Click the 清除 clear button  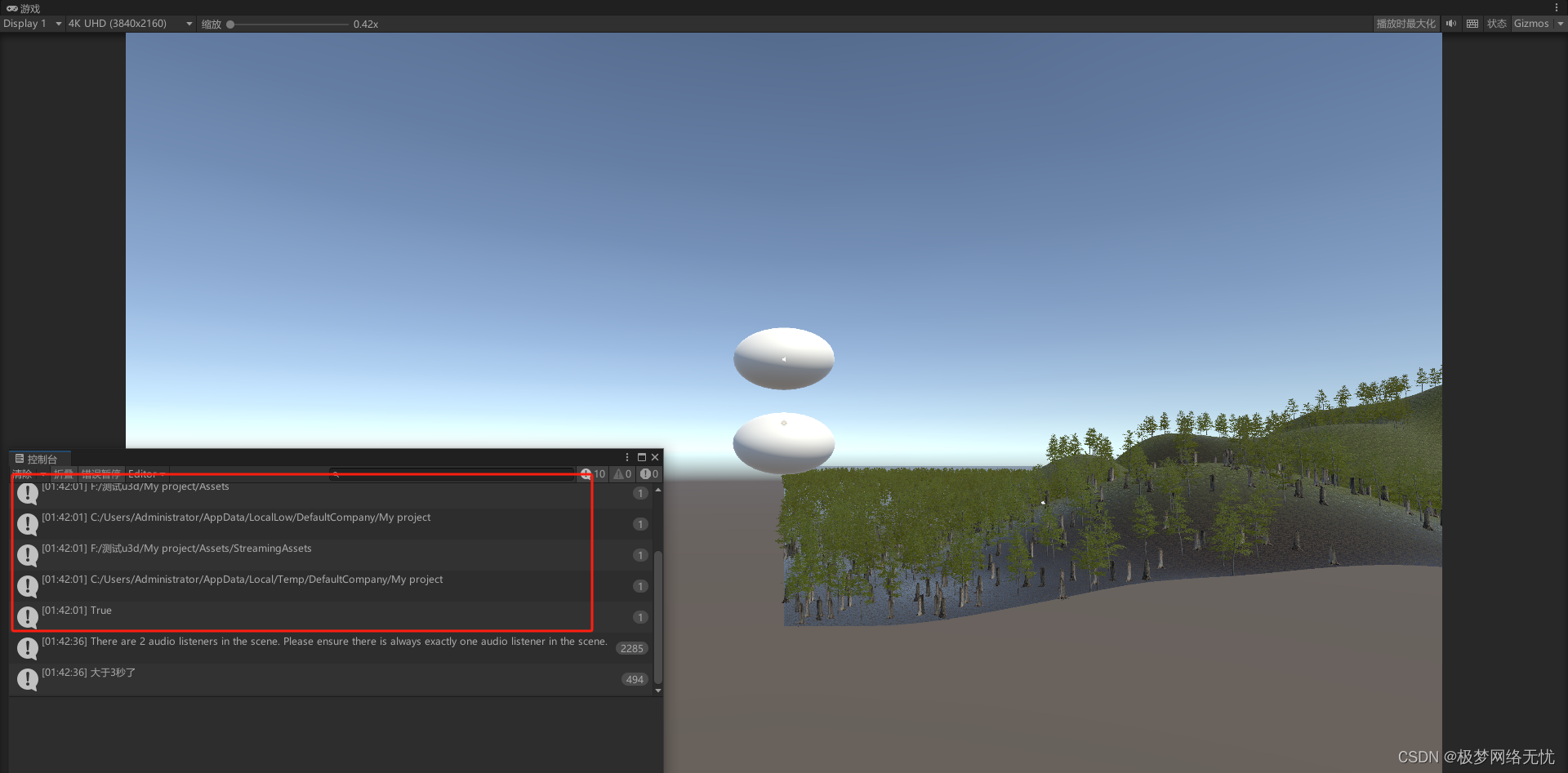click(23, 474)
